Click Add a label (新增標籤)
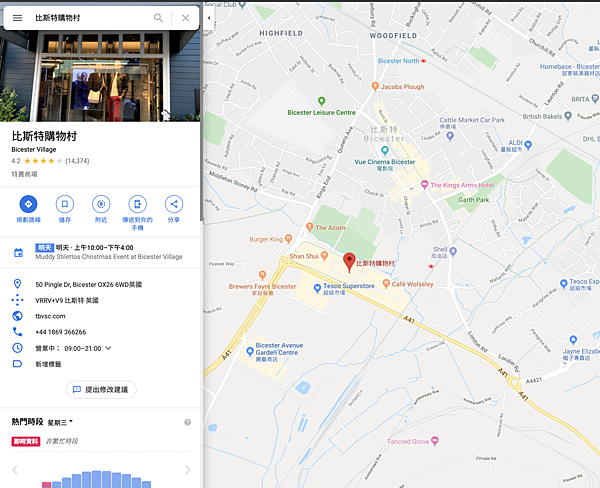The width and height of the screenshot is (600, 488). pyautogui.click(x=48, y=364)
